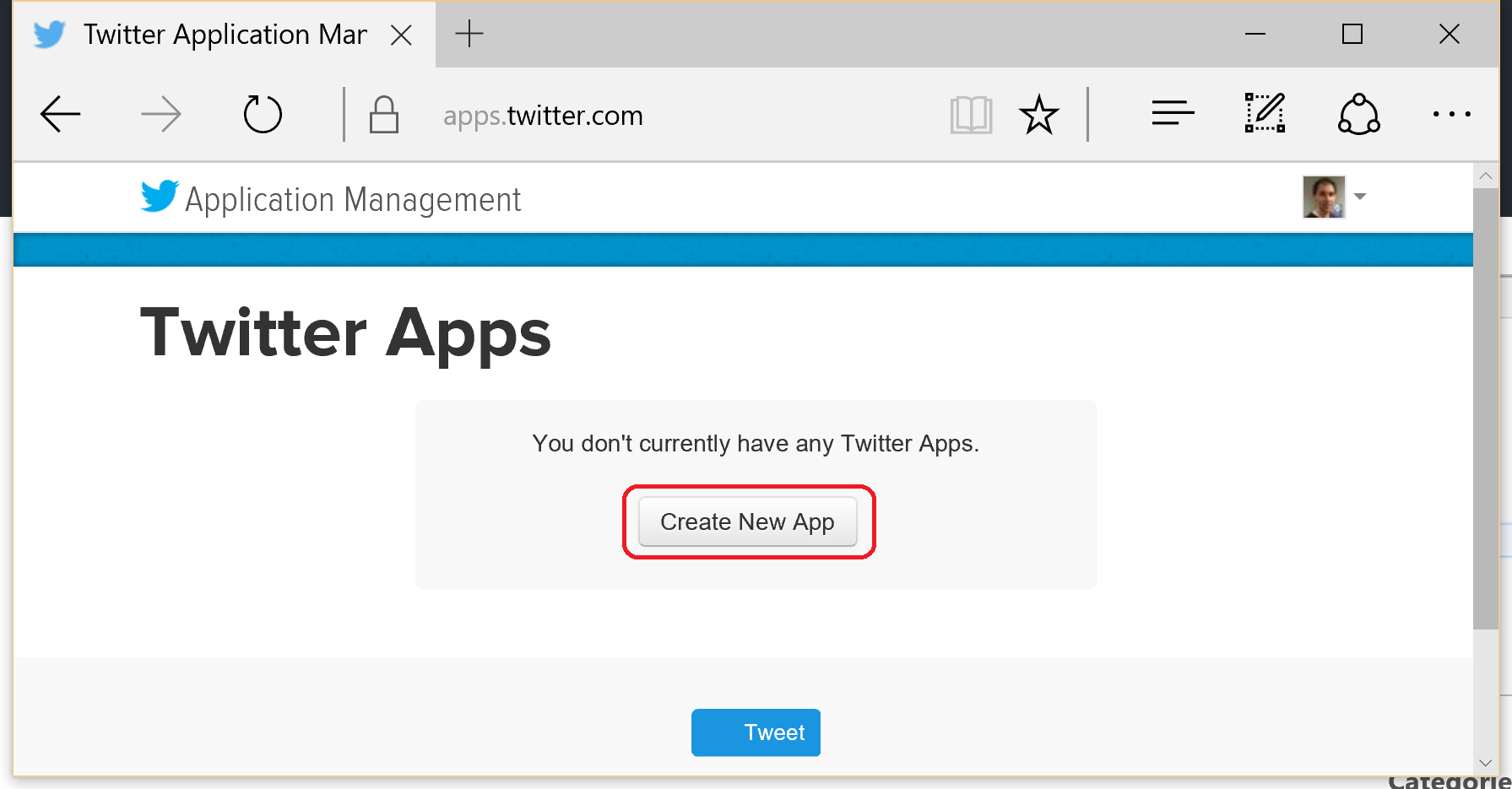Click the Create New App button

coord(748,521)
